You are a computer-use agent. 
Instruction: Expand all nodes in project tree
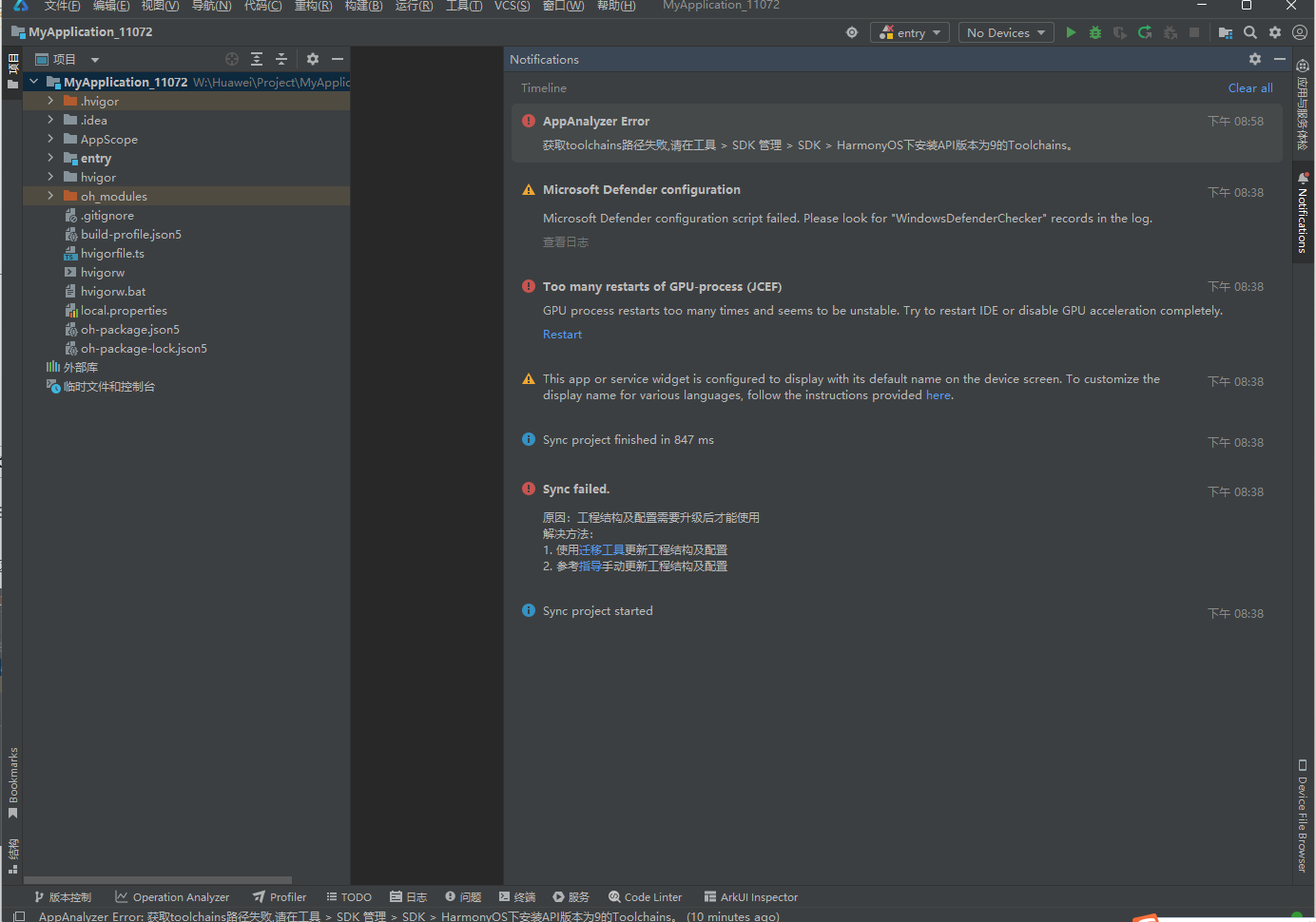[257, 59]
